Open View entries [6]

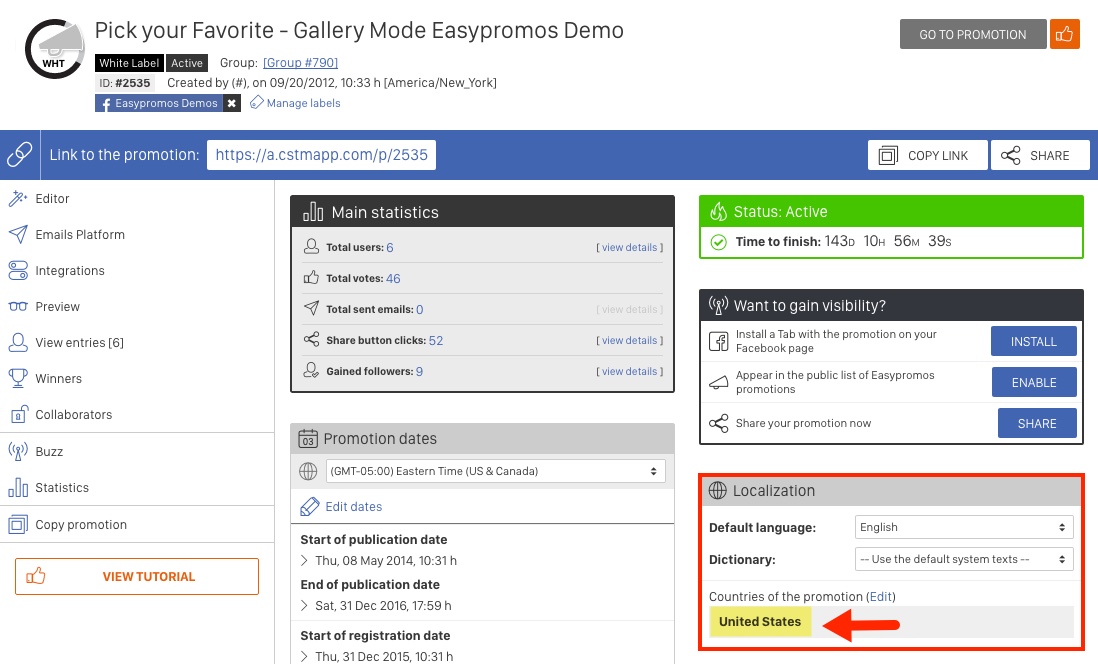click(x=79, y=343)
